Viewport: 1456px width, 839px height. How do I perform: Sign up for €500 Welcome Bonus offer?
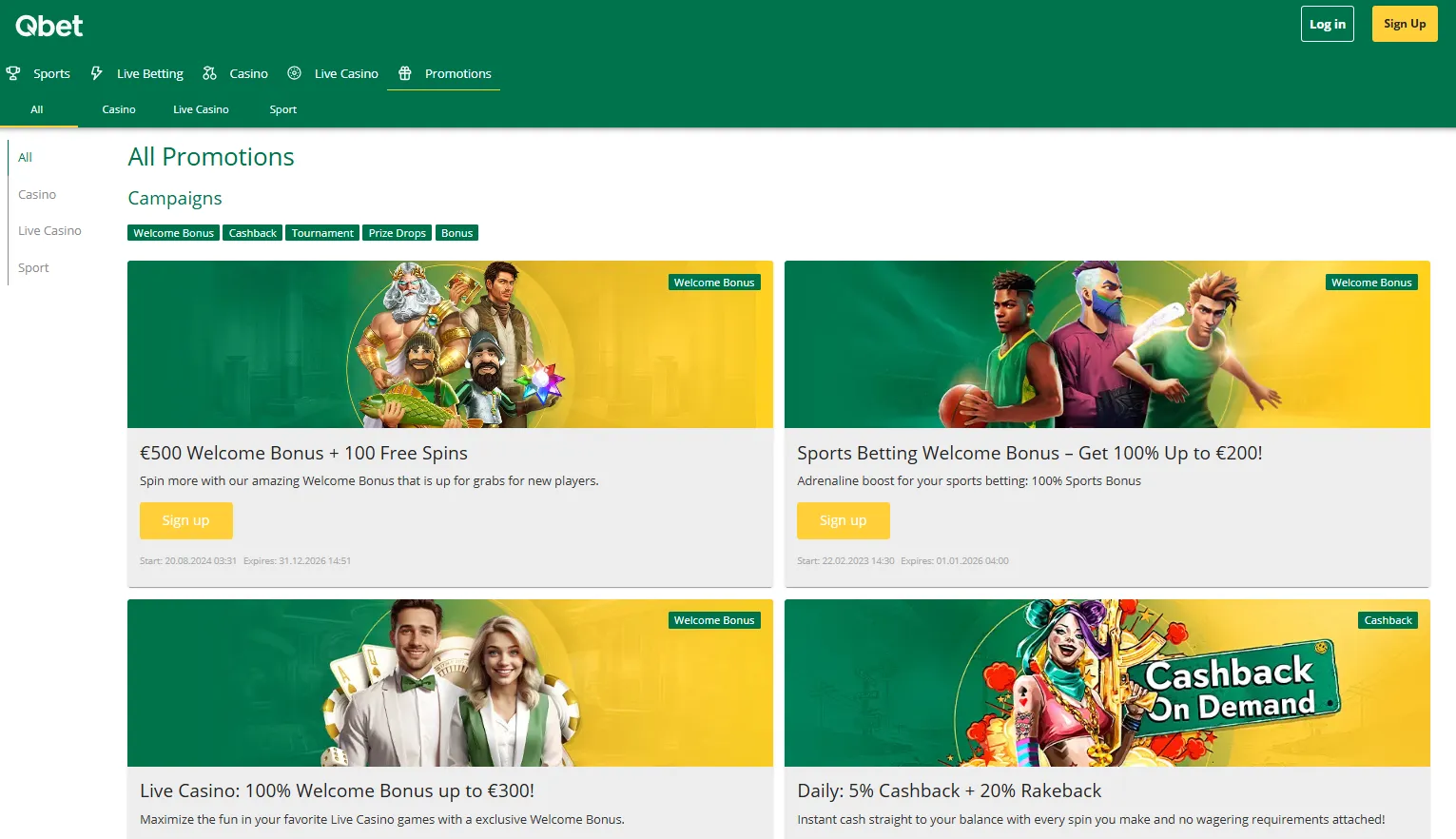(185, 520)
